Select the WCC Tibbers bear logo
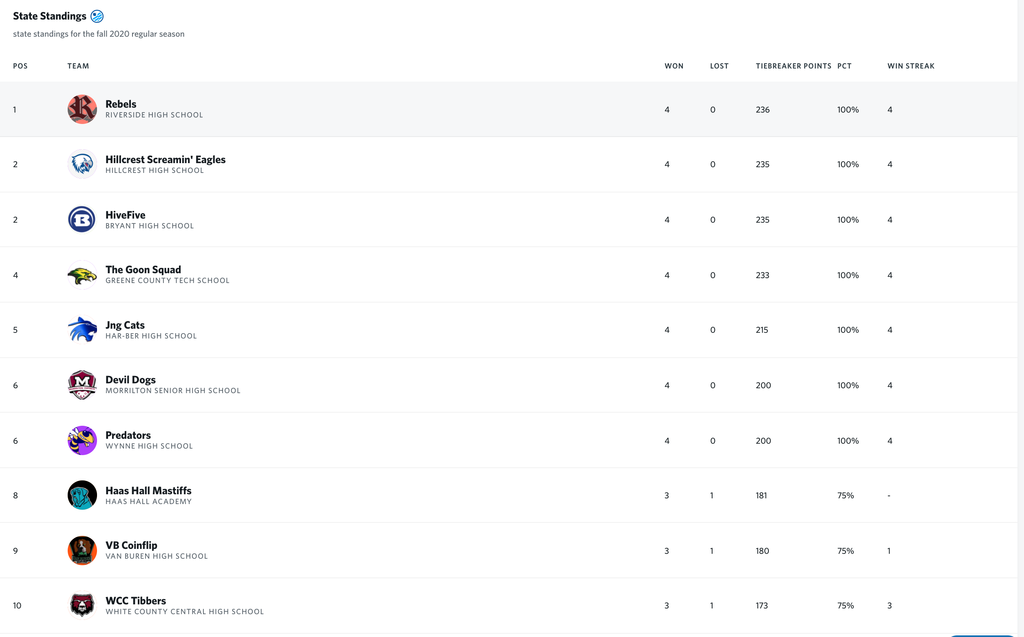 point(82,606)
